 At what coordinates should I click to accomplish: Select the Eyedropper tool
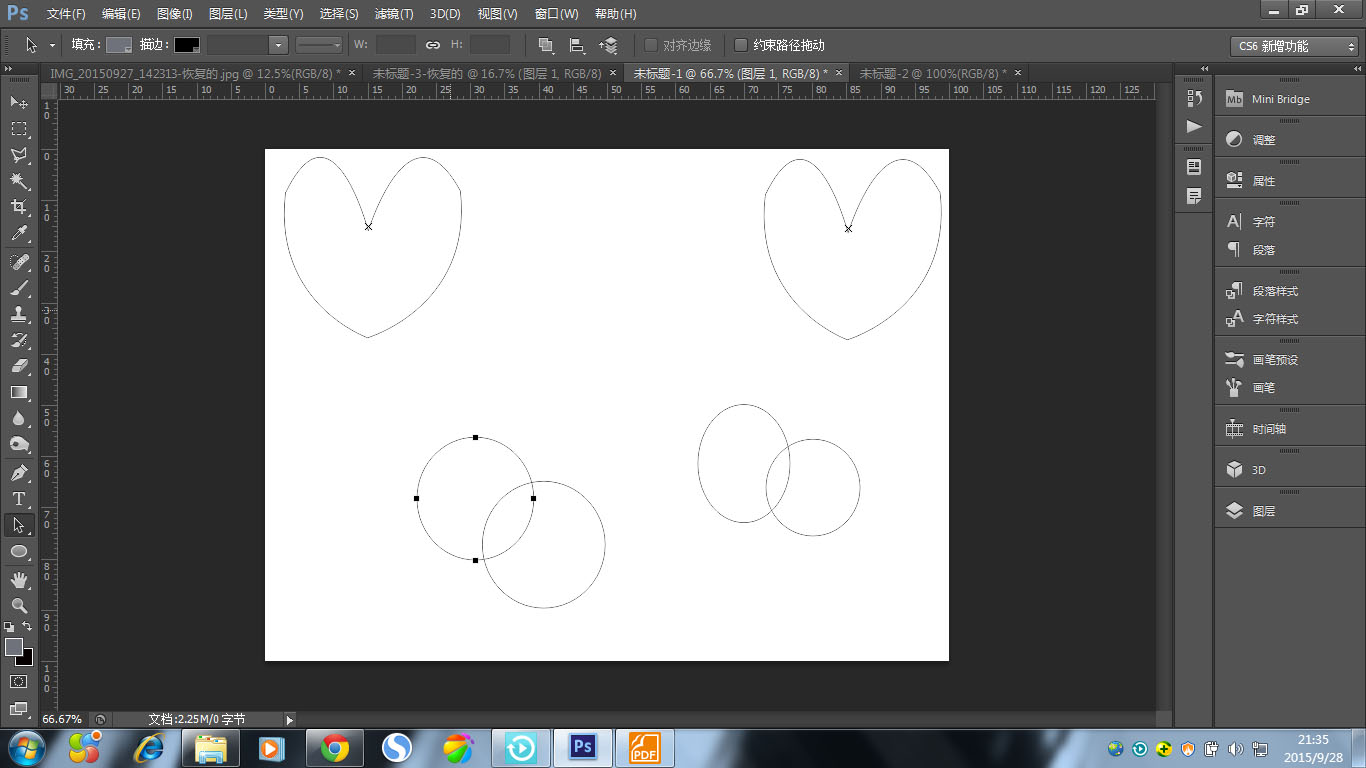click(19, 234)
